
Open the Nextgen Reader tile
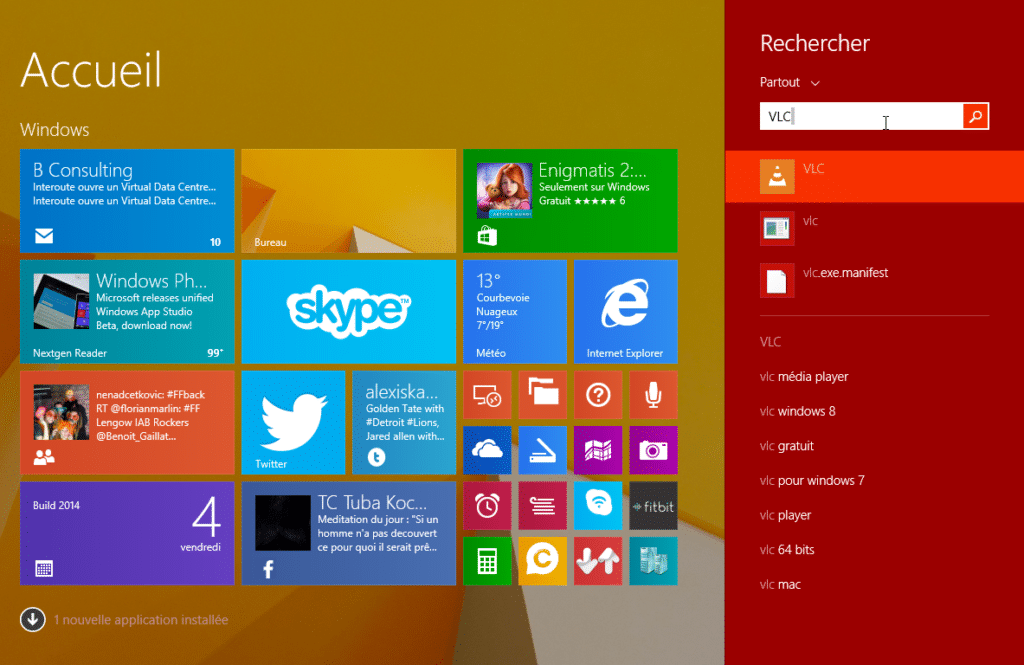point(127,312)
